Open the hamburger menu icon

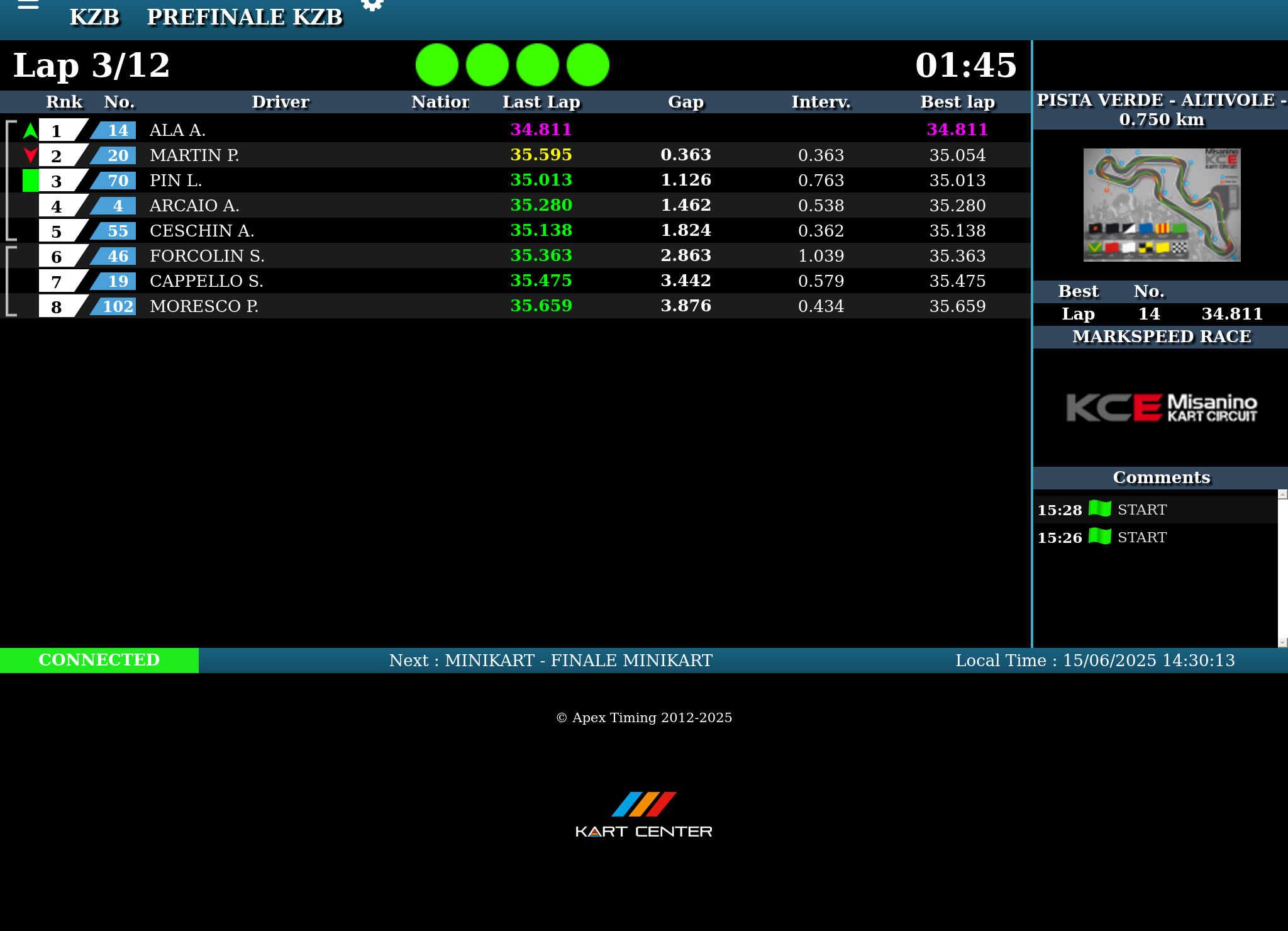[x=28, y=4]
